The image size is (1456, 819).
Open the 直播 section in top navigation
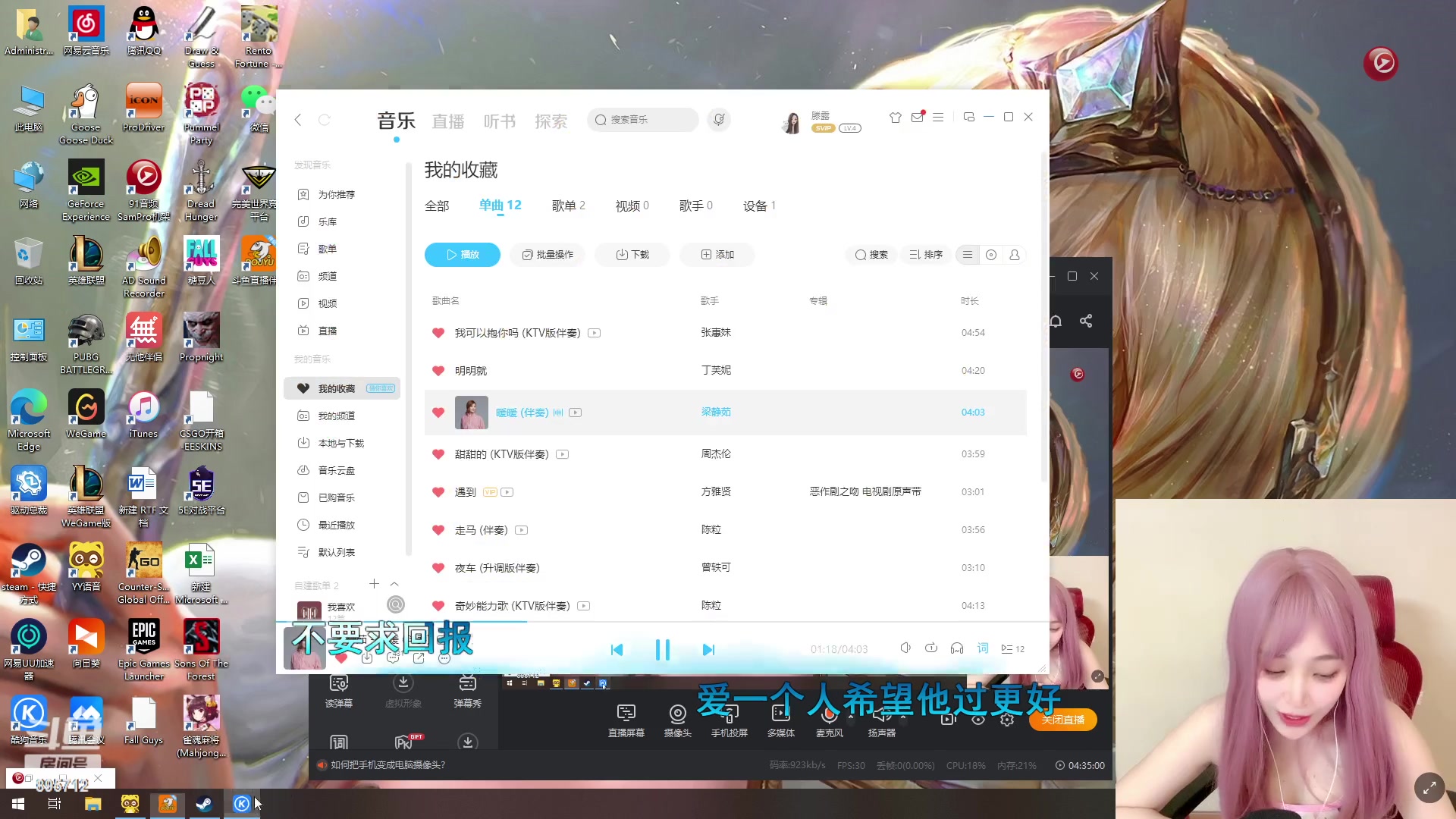click(x=448, y=121)
